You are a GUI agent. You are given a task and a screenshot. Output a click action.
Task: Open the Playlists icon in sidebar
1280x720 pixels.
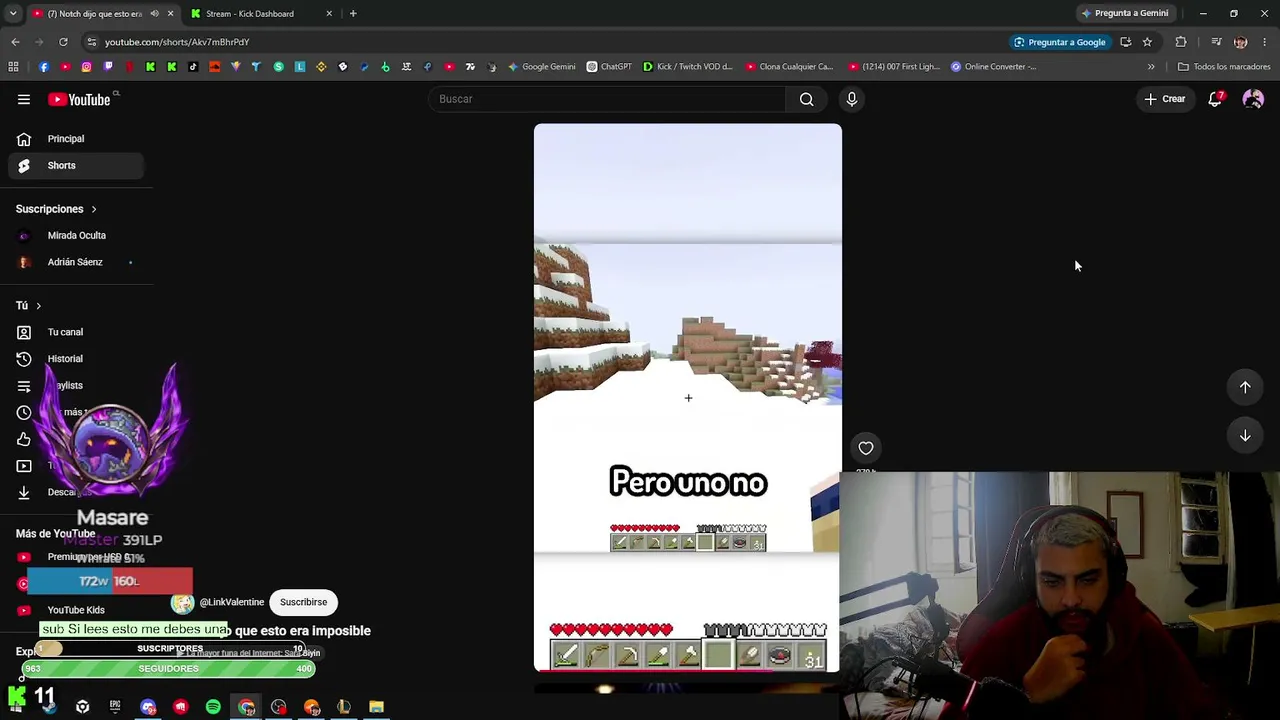(x=24, y=386)
